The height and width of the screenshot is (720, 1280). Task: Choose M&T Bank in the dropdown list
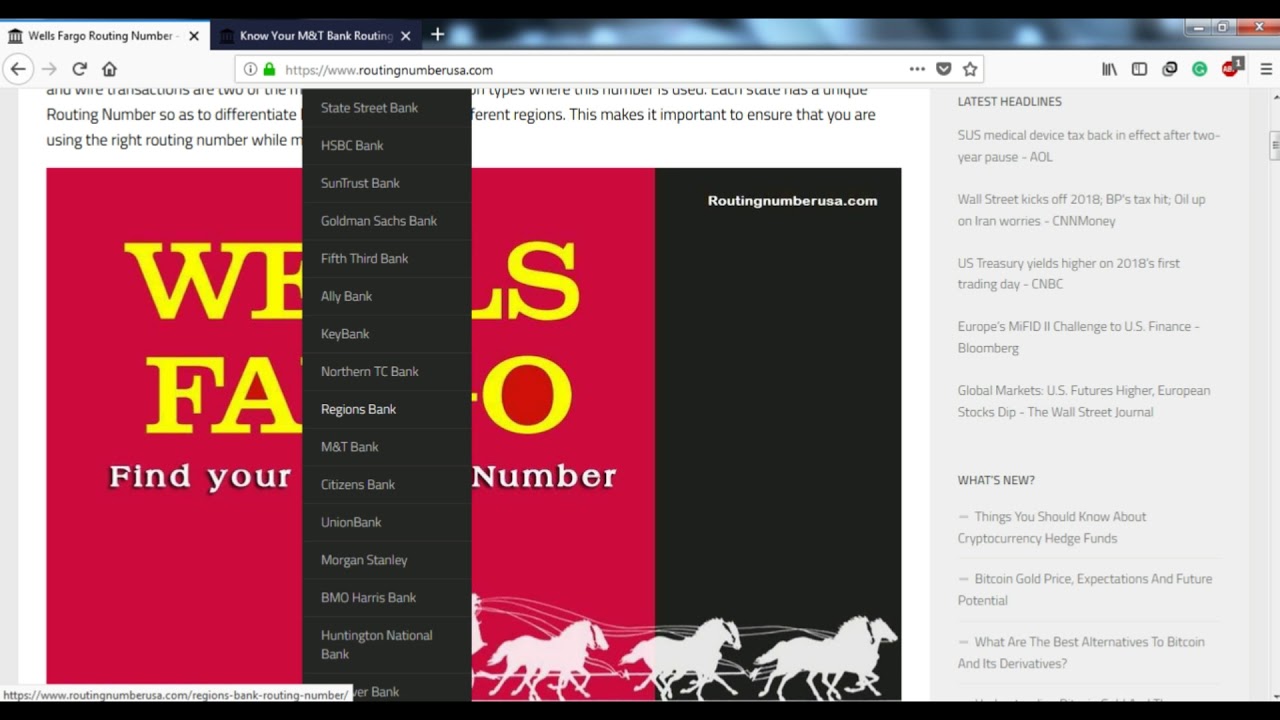[386, 447]
